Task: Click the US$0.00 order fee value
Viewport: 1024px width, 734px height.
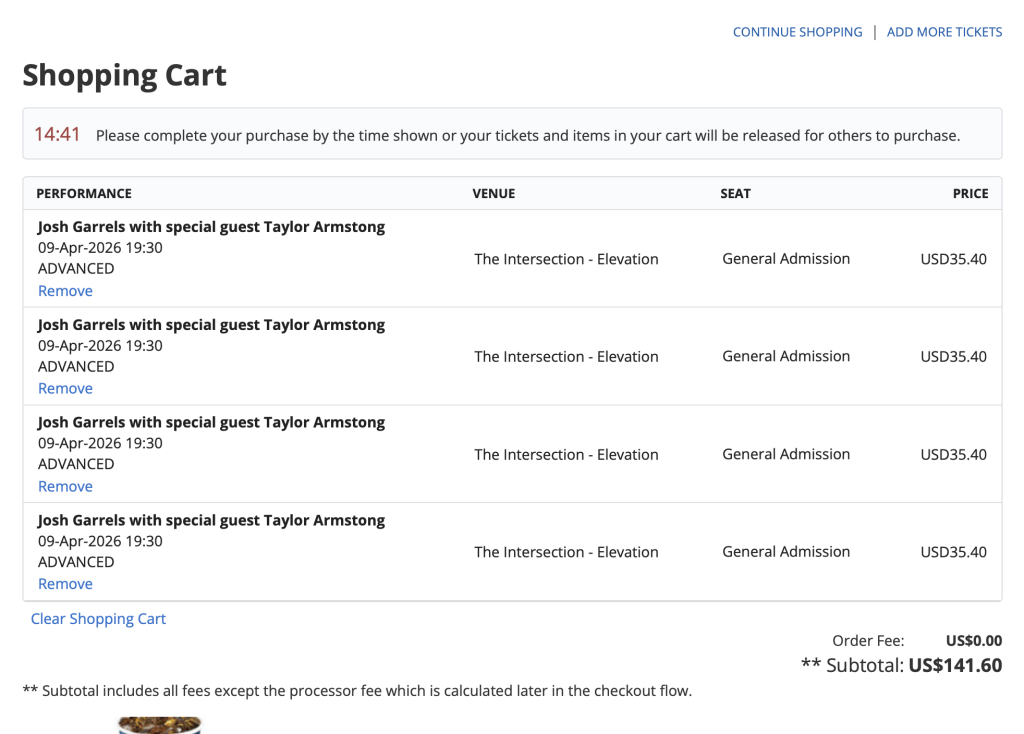Action: click(x=973, y=641)
